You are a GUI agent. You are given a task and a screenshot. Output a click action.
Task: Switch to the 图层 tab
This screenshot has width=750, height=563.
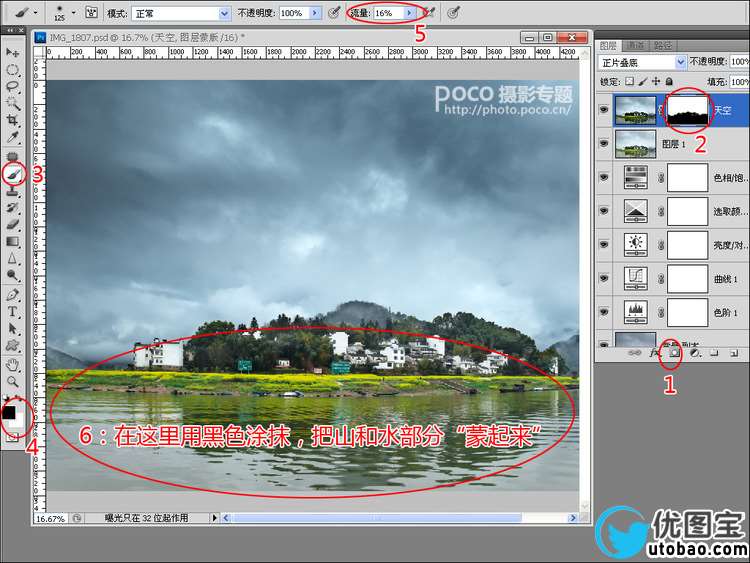pyautogui.click(x=608, y=45)
